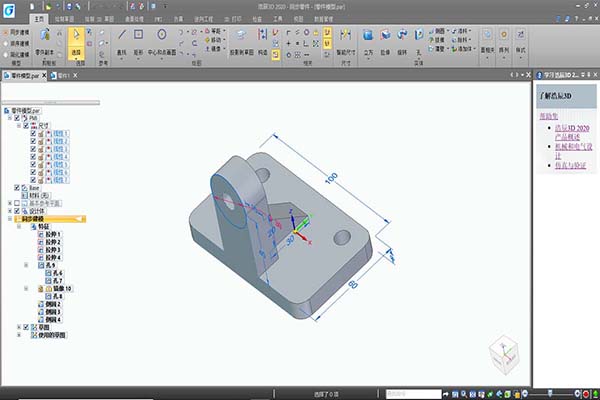Select the Line (直线) drawing tool

click(x=122, y=35)
